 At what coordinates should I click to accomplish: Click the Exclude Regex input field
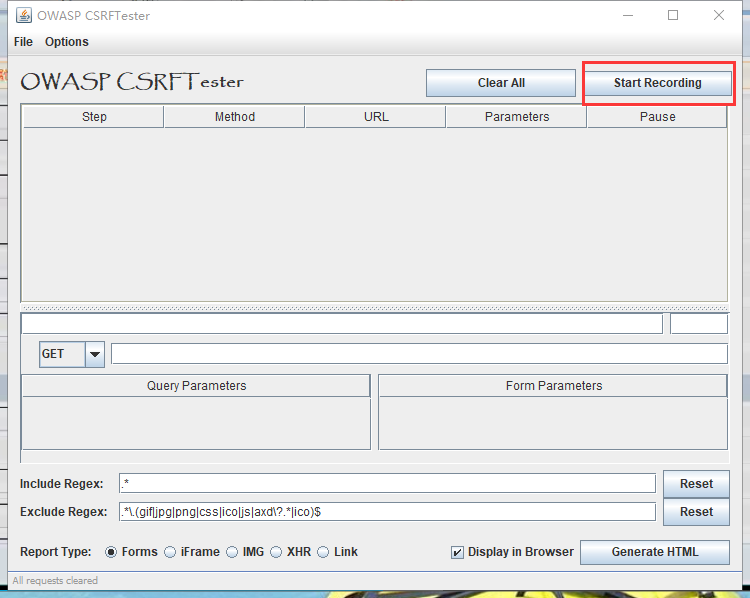pyautogui.click(x=387, y=511)
